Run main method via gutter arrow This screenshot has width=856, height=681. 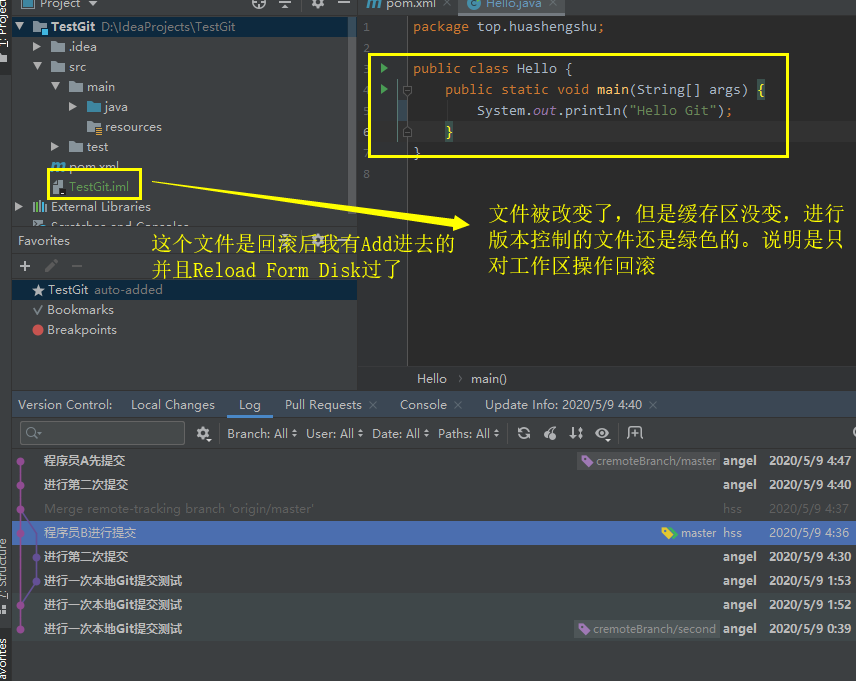tap(384, 88)
